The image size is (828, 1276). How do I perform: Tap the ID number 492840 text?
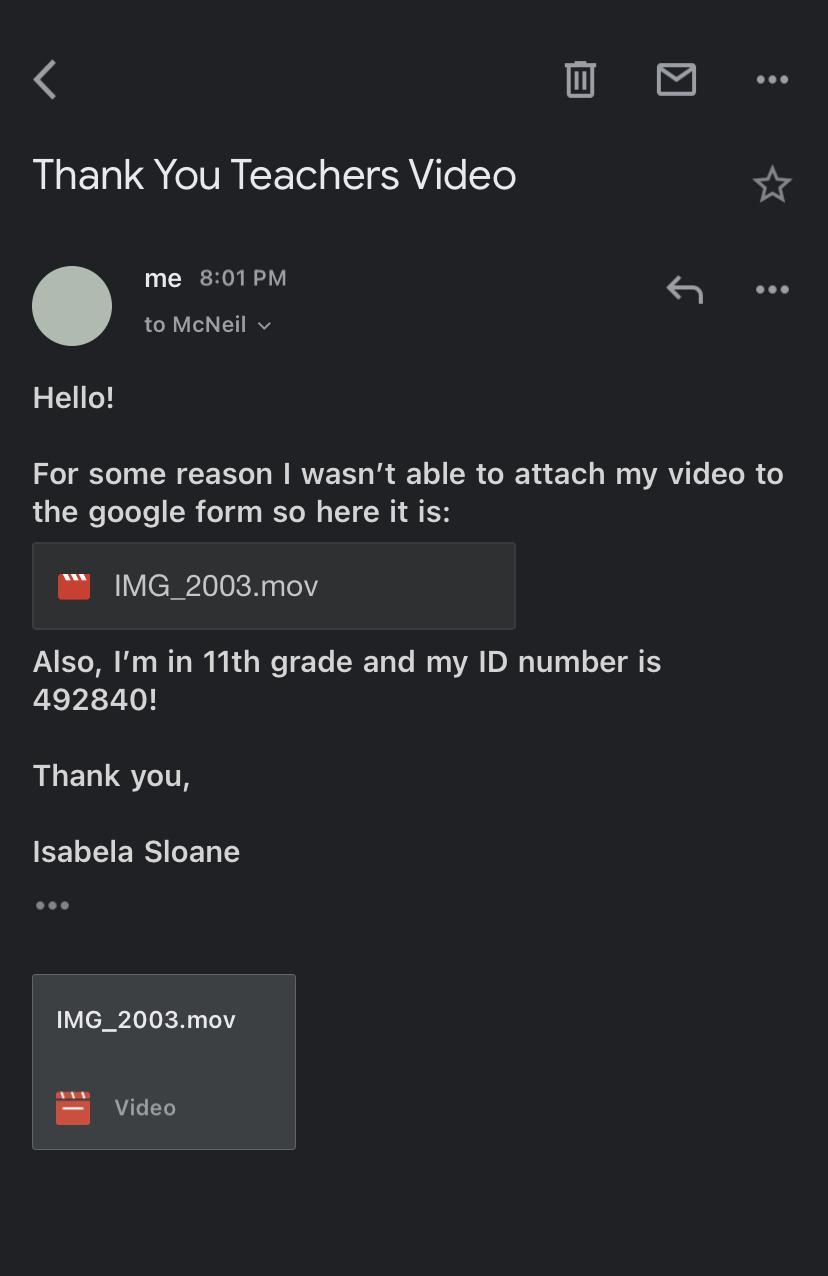[90, 700]
